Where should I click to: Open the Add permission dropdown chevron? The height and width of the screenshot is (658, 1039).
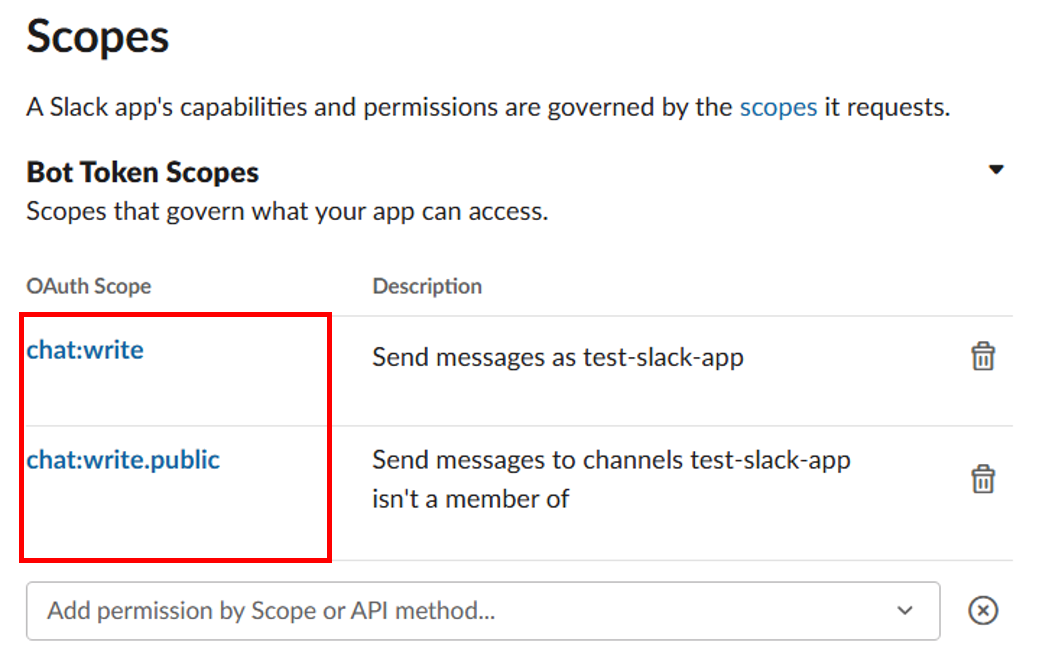pos(905,610)
